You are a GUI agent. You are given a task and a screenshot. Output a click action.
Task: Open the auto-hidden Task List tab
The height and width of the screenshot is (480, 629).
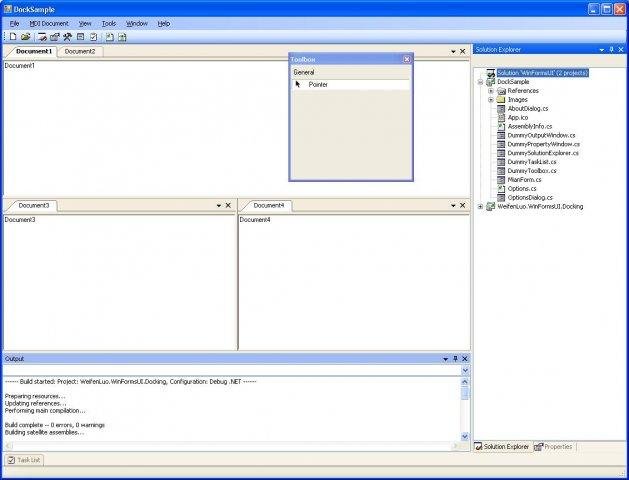(24, 460)
